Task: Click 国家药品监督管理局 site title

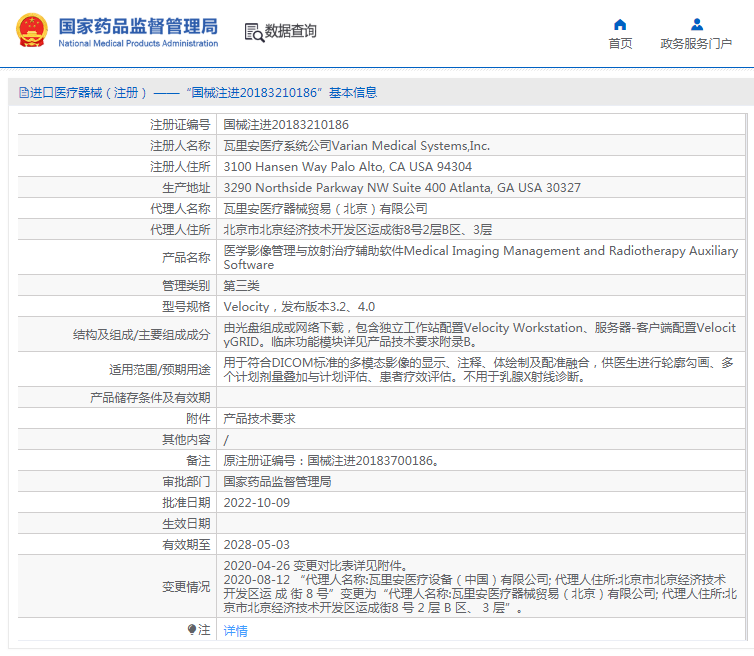Action: coord(138,26)
